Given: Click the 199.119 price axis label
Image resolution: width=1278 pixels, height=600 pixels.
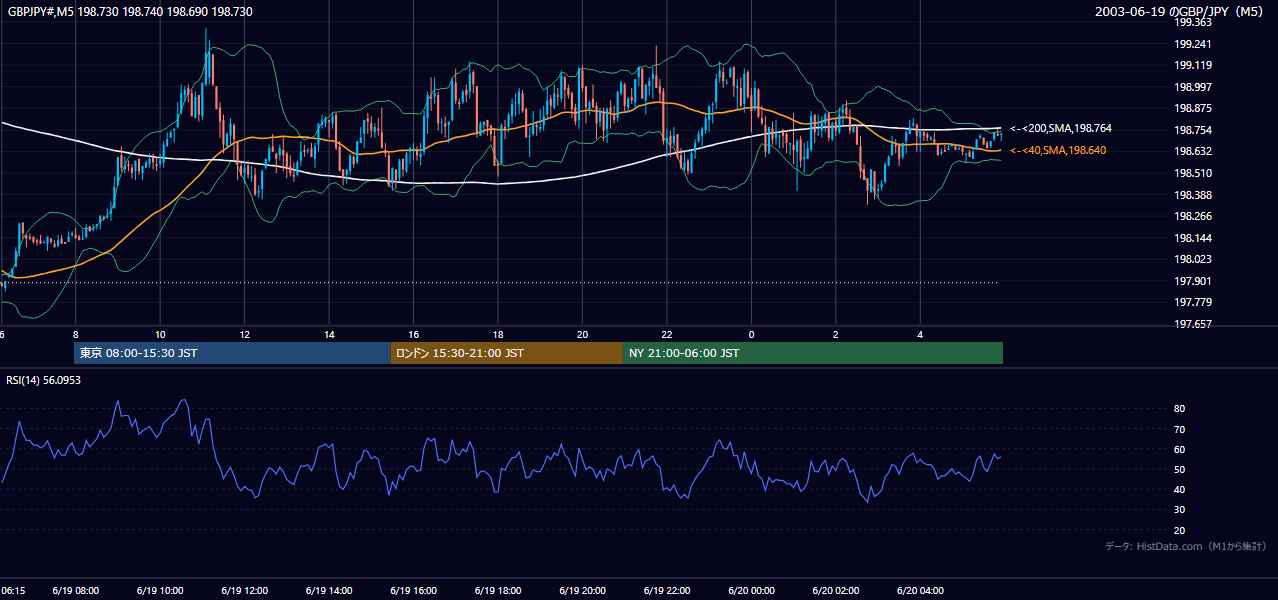Looking at the screenshot, I should pyautogui.click(x=1193, y=65).
